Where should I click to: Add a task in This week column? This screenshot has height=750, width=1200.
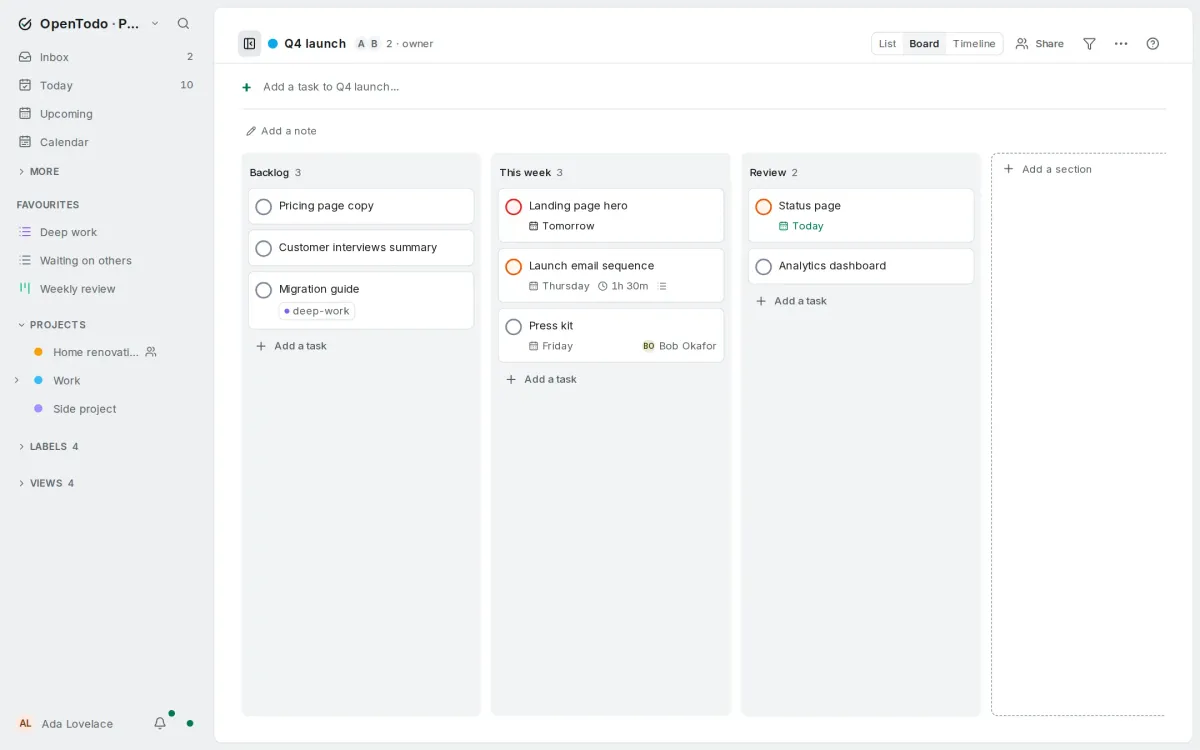click(x=541, y=379)
